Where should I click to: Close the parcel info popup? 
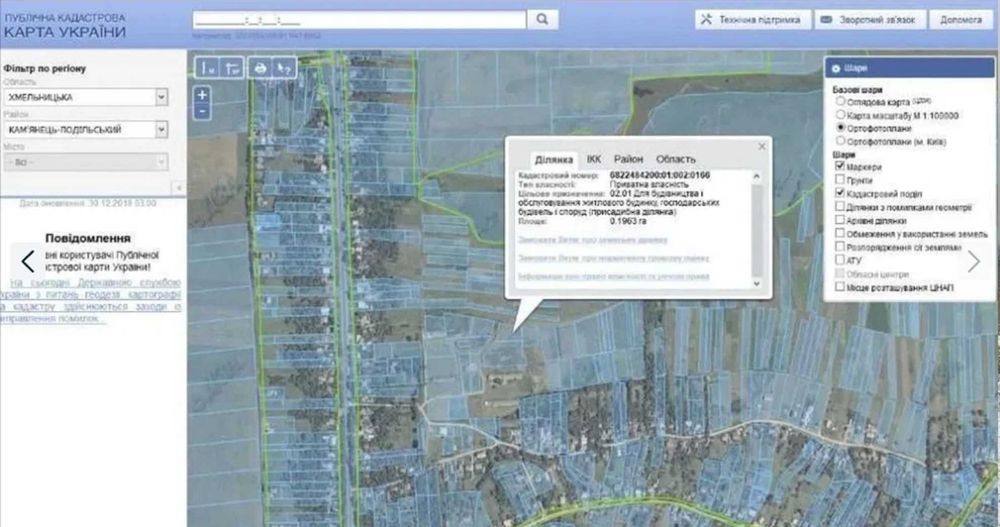[x=761, y=146]
